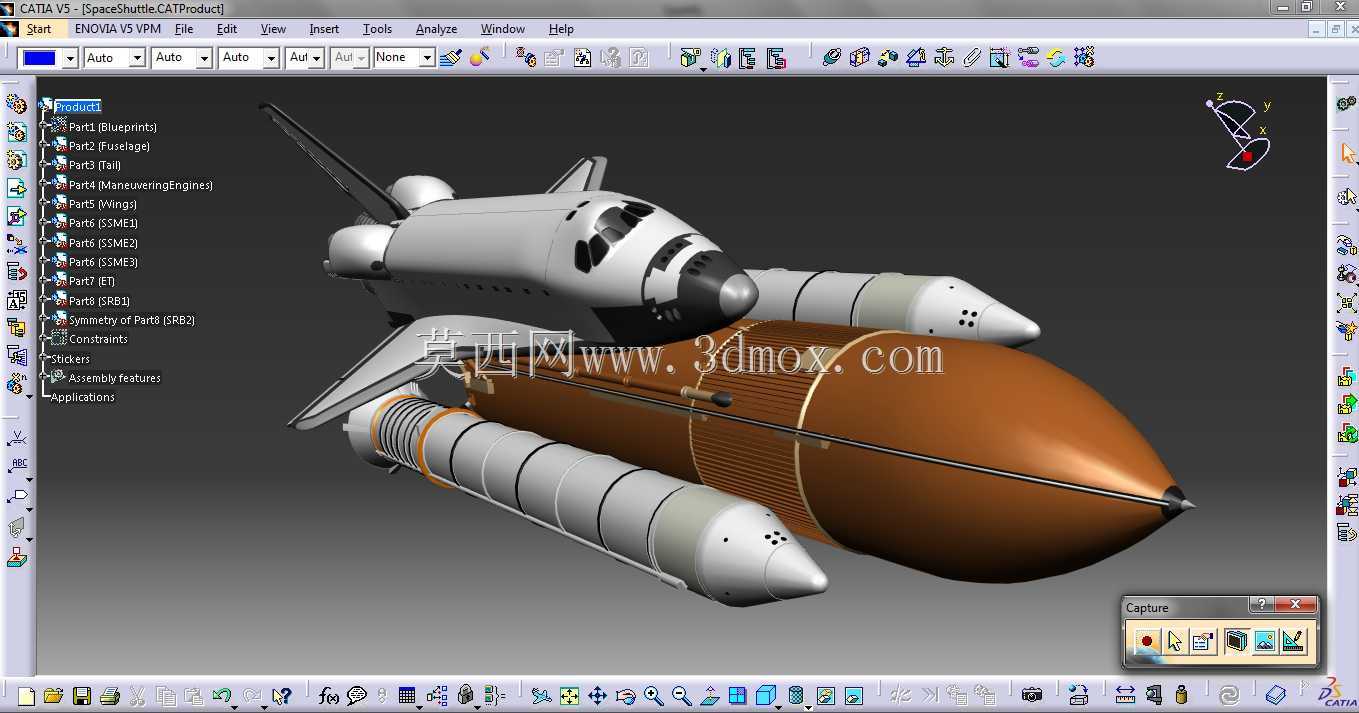This screenshot has height=713, width=1359.
Task: Open the first Auto dropdown
Action: coord(137,58)
